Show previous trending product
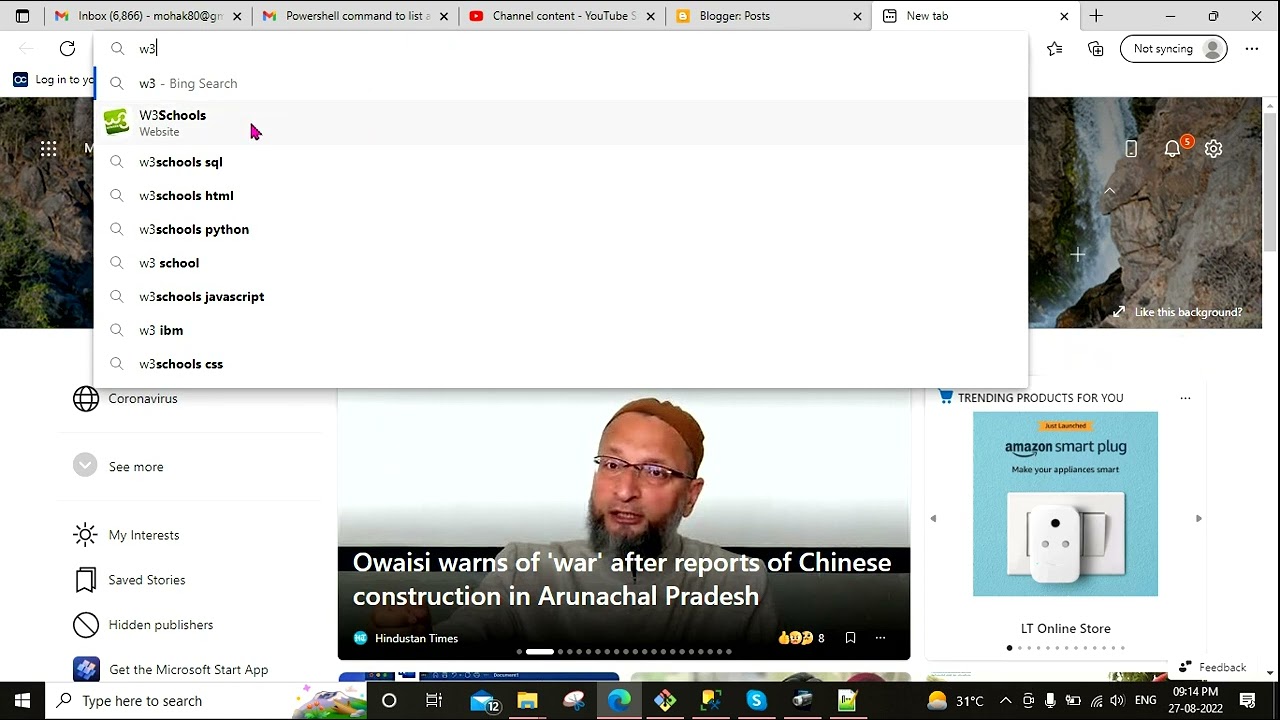The image size is (1280, 720). [933, 518]
